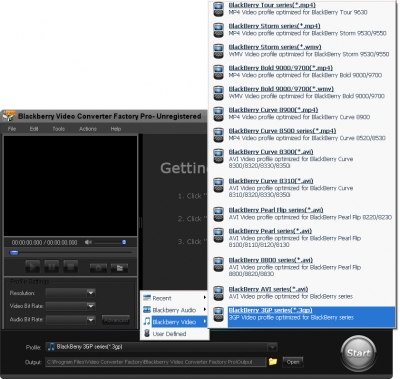The height and width of the screenshot is (379, 400).
Task: Mute audio with the speaker icon
Action: 88,242
